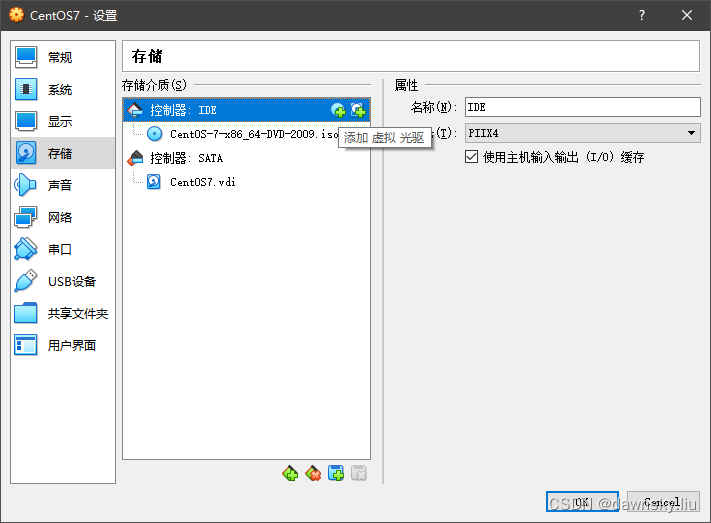This screenshot has width=711, height=523.
Task: Click the 常规 monitor icon
Action: (x=26, y=58)
